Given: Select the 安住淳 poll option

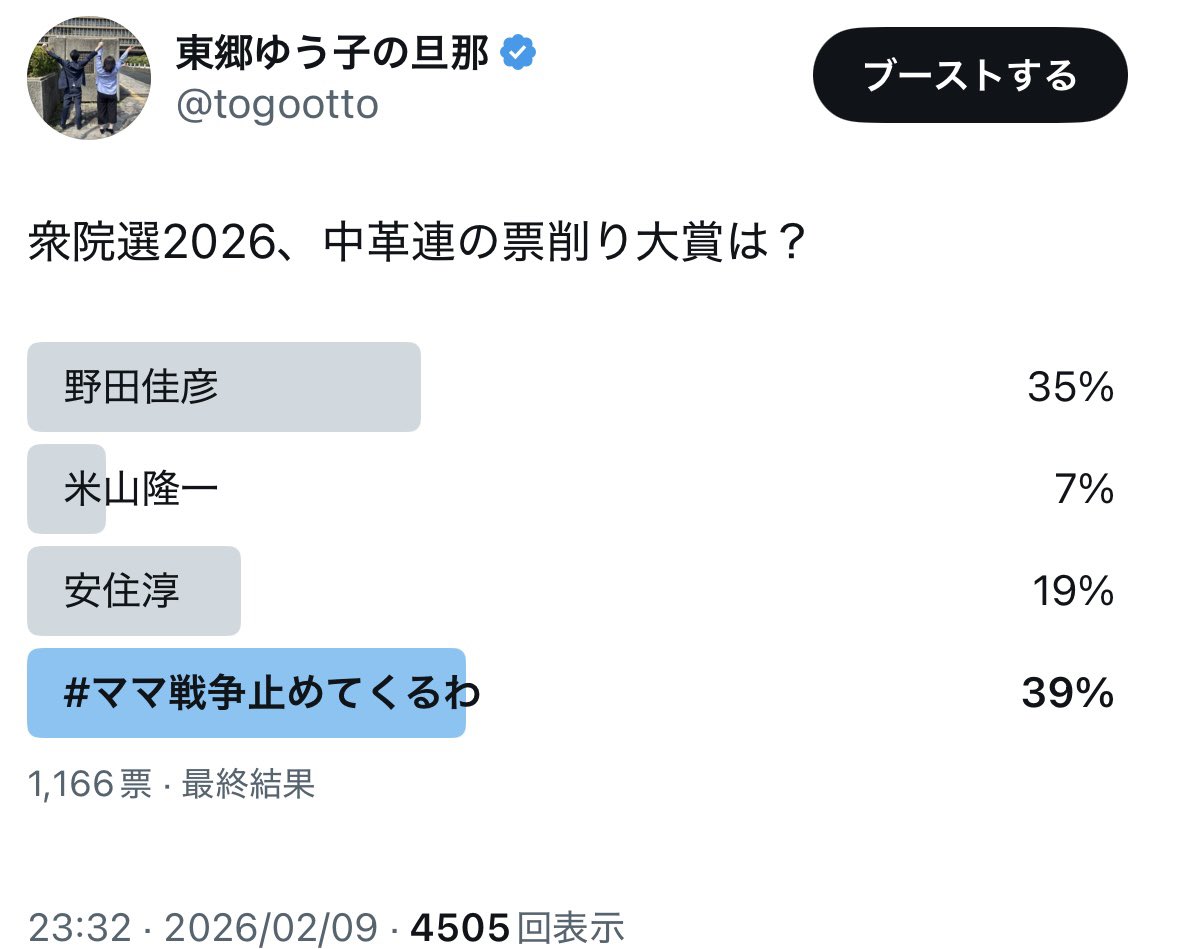Looking at the screenshot, I should [x=122, y=592].
